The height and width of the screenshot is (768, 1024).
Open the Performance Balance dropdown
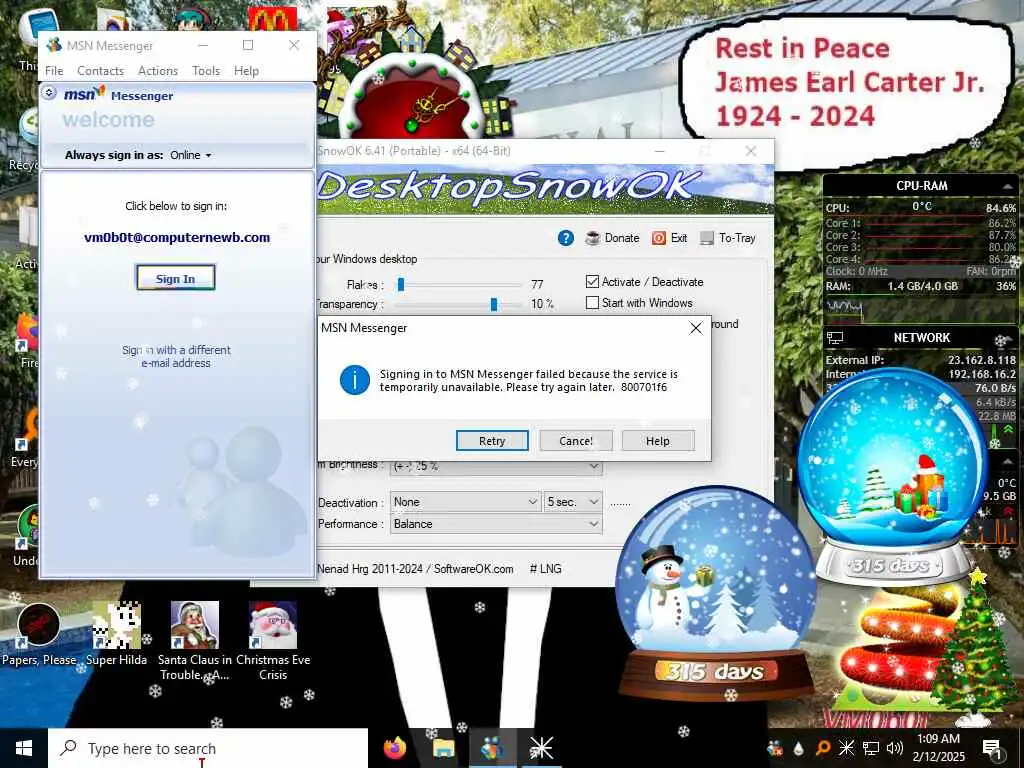(x=496, y=524)
